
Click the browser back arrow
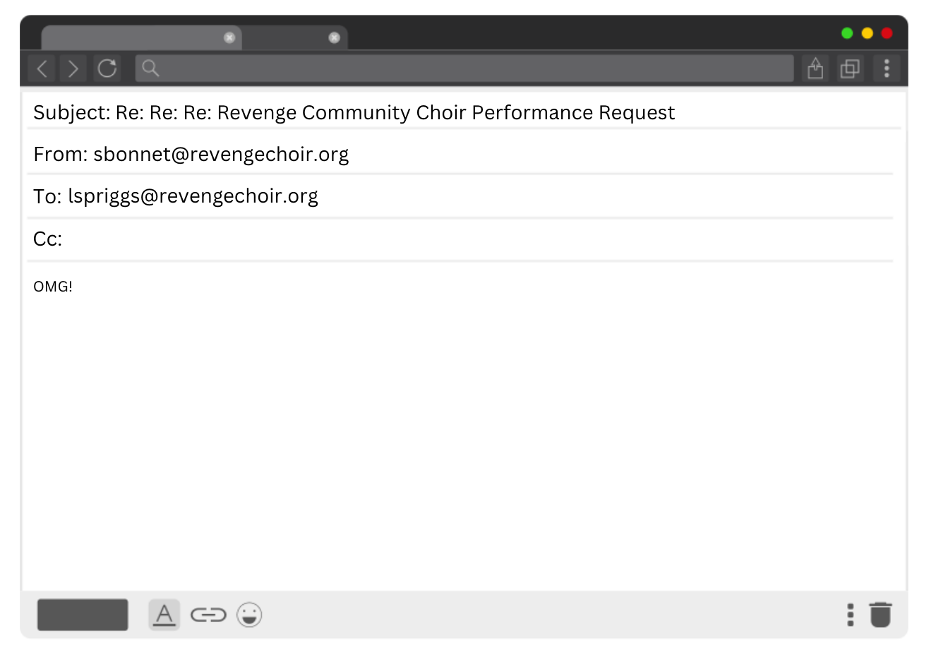coord(42,69)
